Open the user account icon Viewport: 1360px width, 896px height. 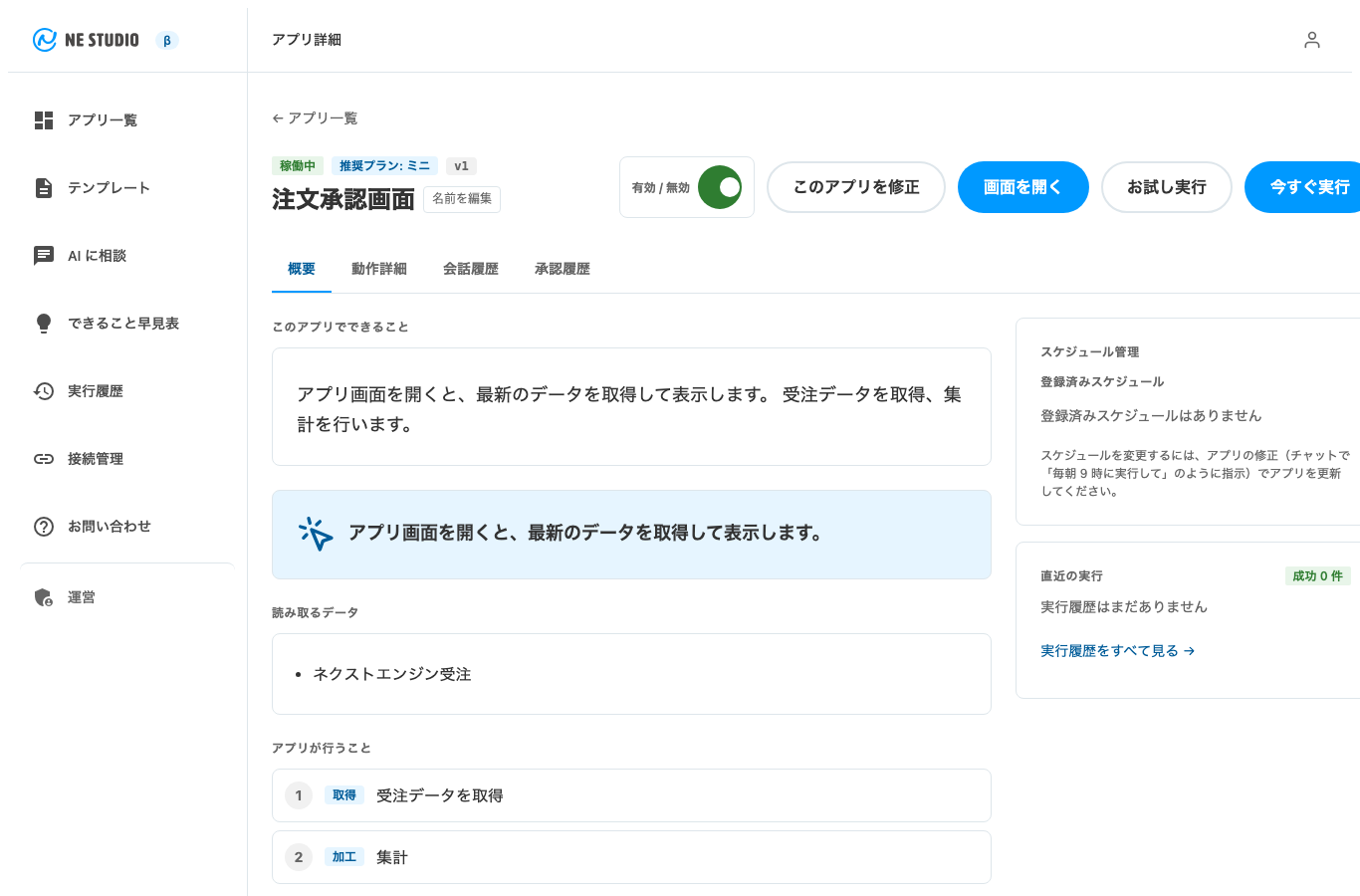[x=1312, y=40]
